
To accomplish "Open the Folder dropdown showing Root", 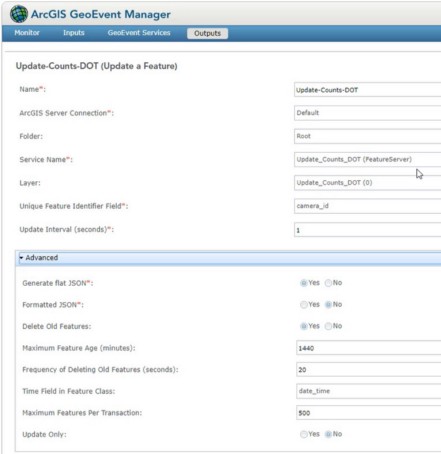I will pos(368,136).
